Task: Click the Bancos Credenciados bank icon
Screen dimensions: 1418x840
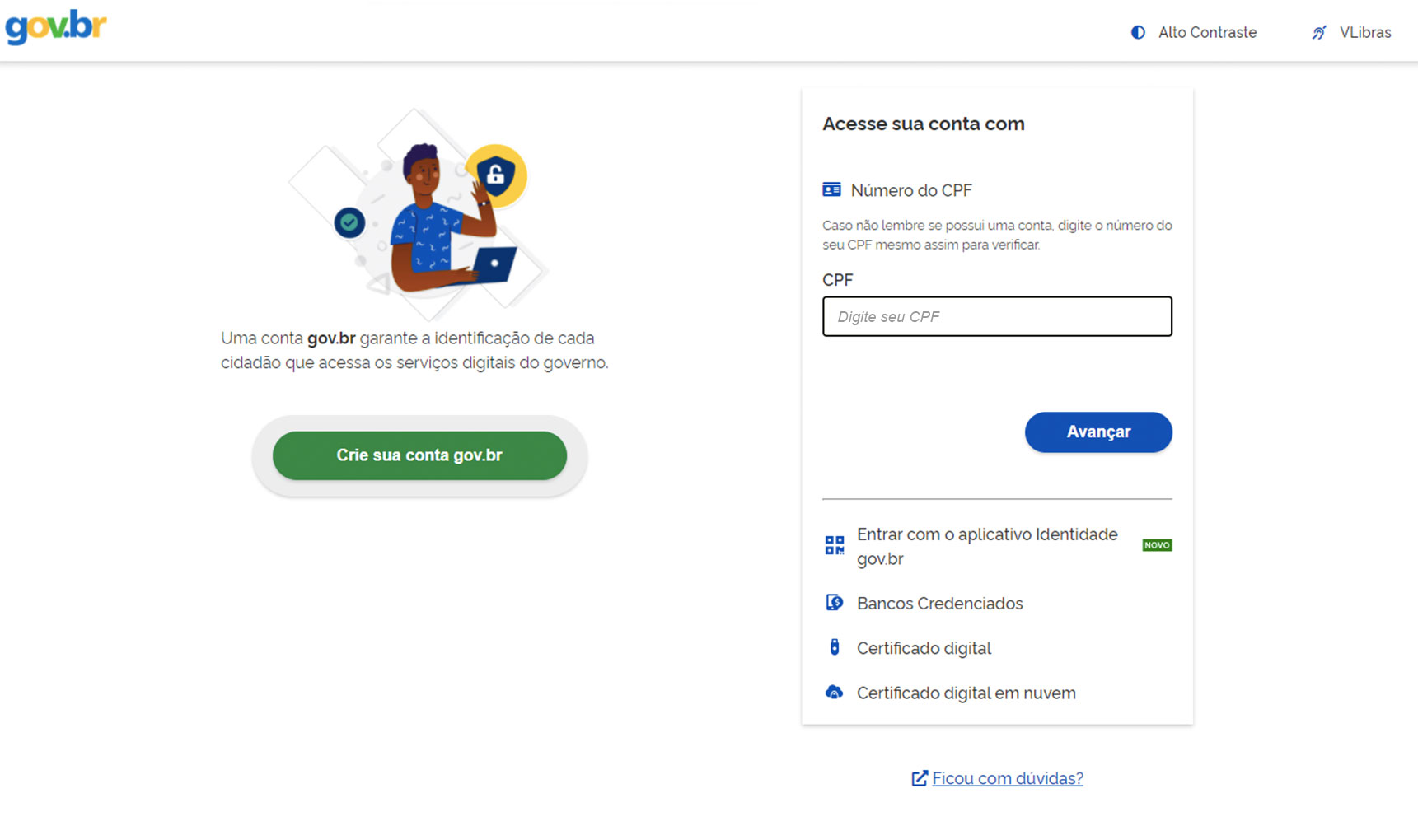Action: coord(835,603)
